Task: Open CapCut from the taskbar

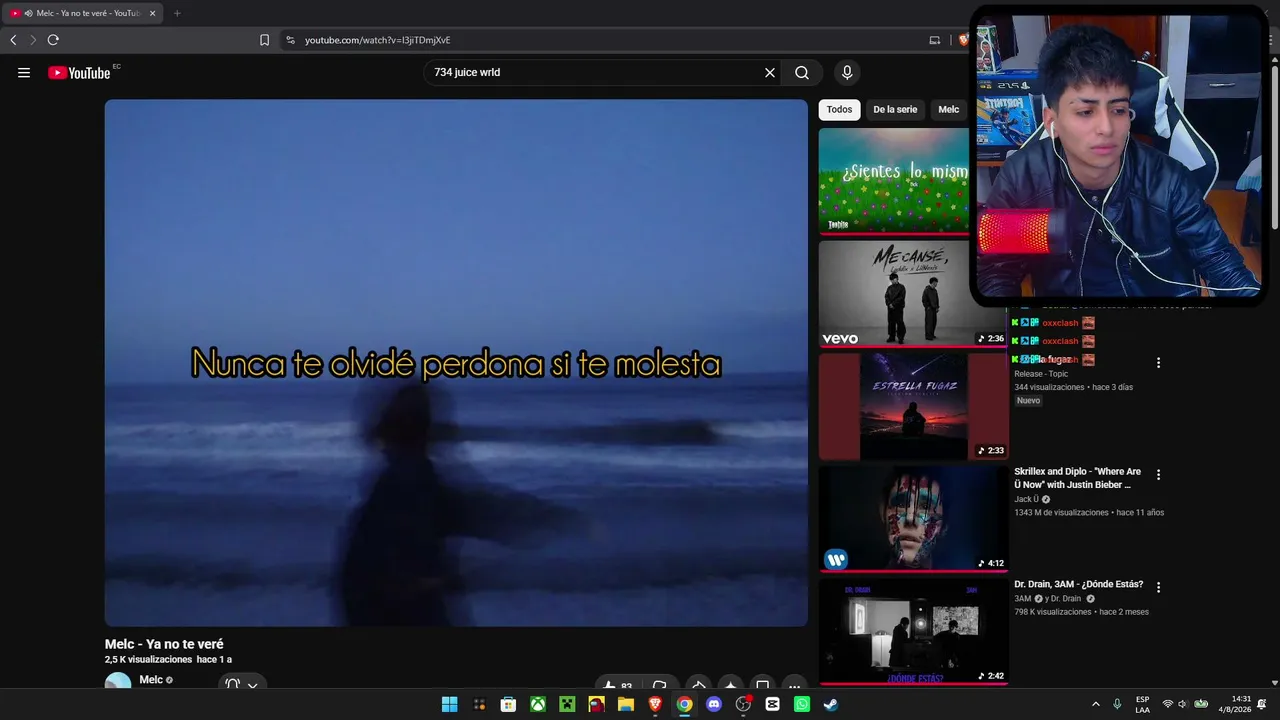Action: pos(772,704)
